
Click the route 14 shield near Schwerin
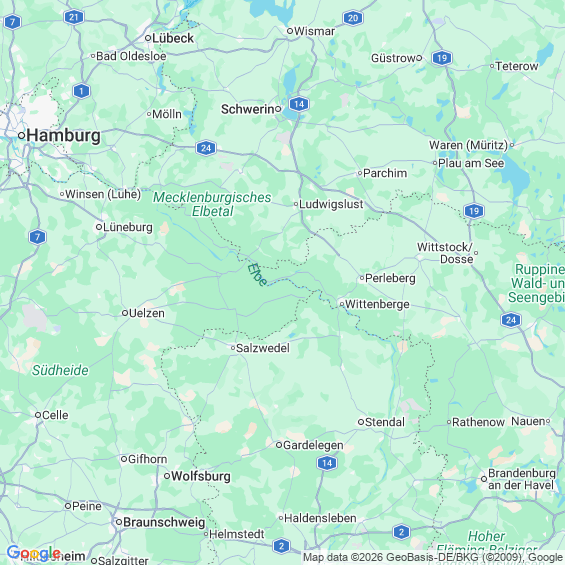[299, 104]
